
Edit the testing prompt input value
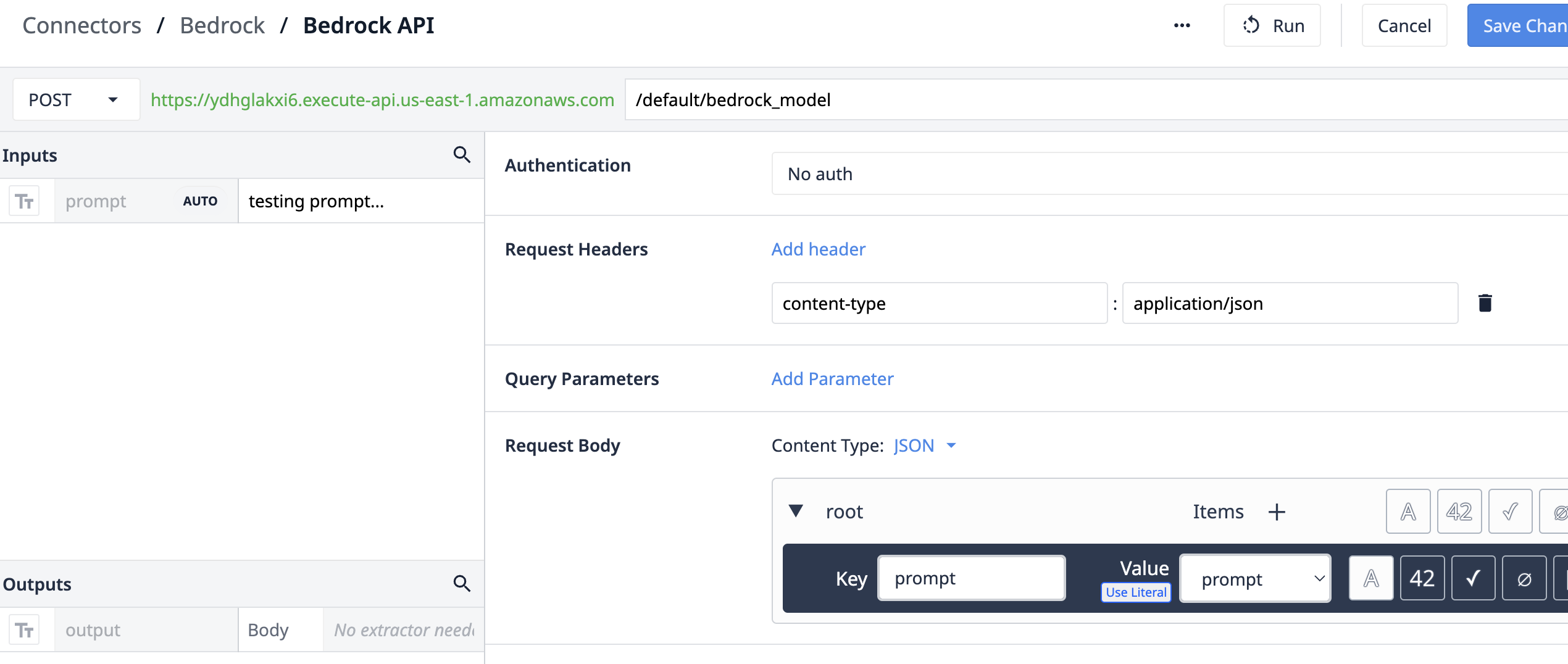tap(361, 201)
